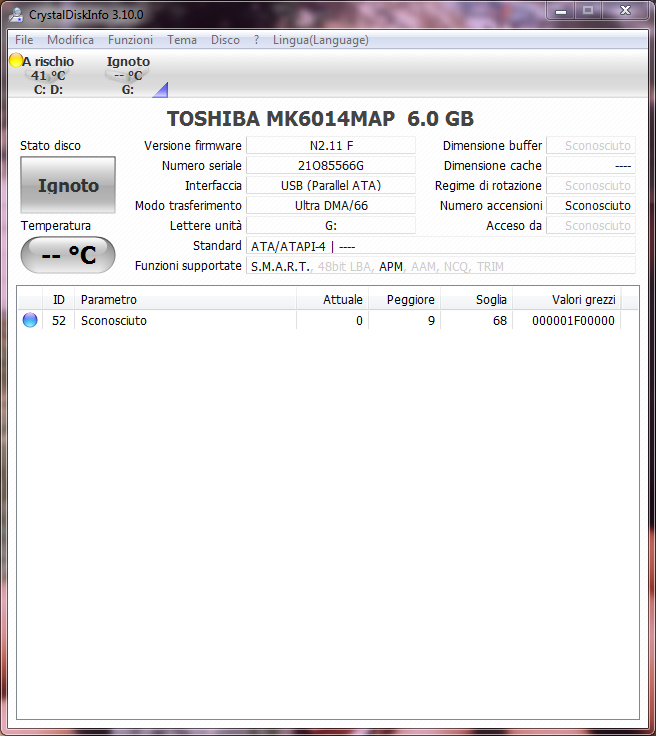
Task: Select the 'Ignoto' G: disk entry
Action: (x=128, y=75)
